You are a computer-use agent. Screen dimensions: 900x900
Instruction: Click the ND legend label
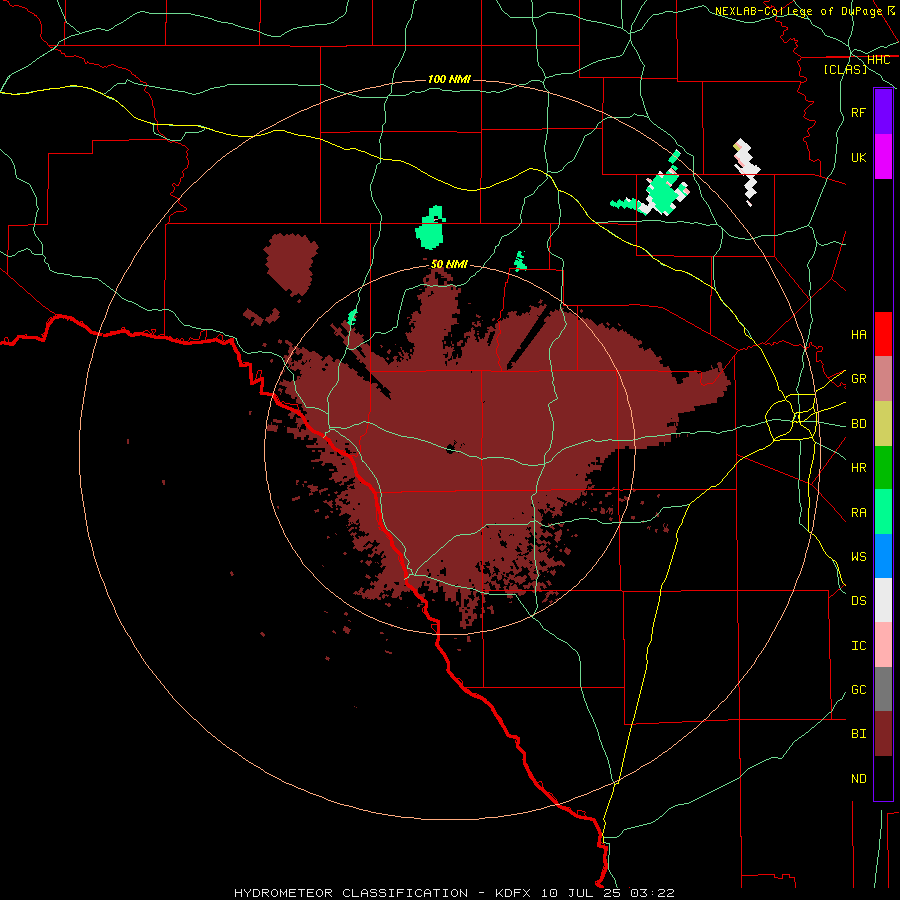(859, 779)
